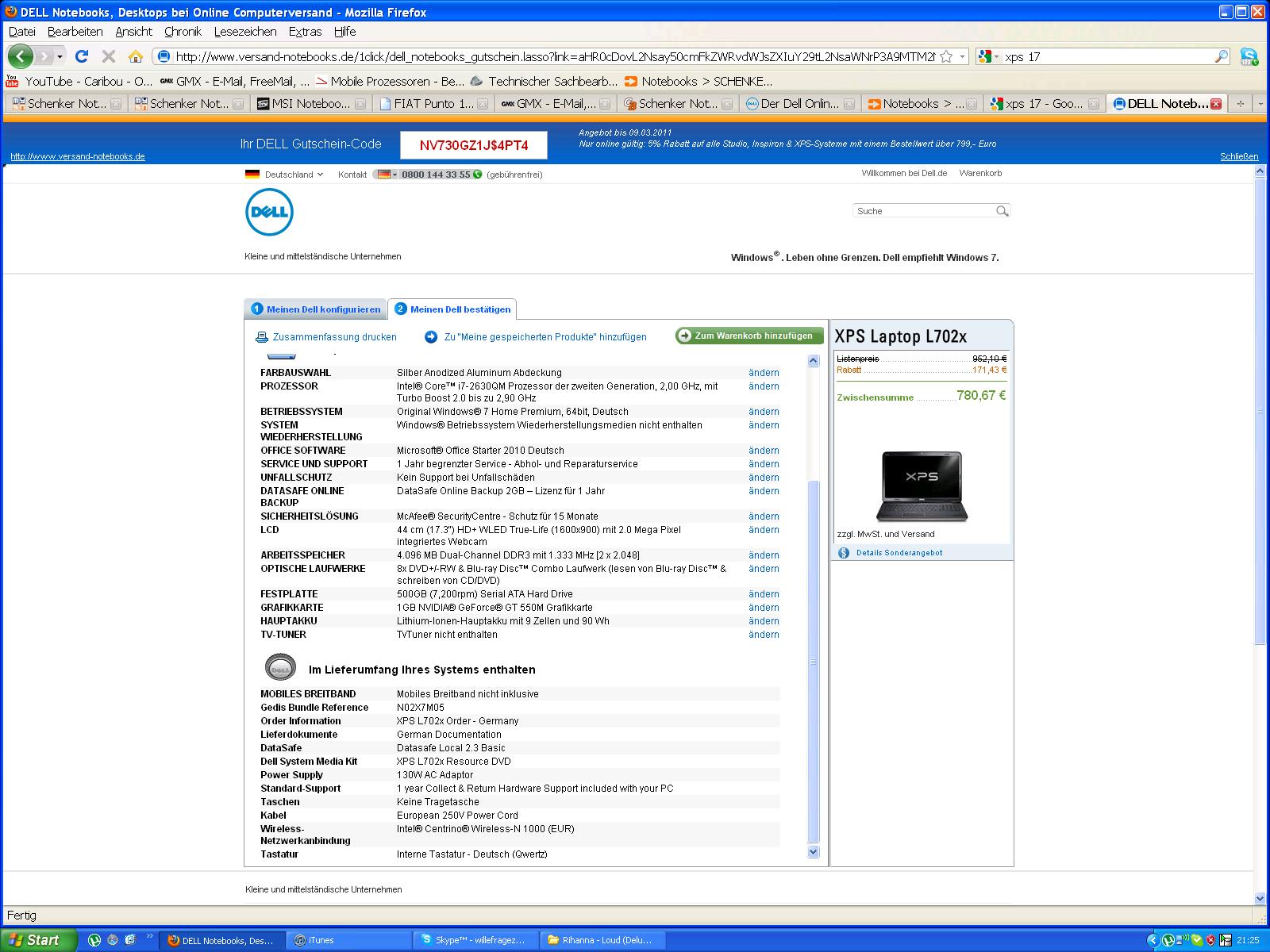Click the green phone call icon
This screenshot has height=952, width=1270.
[x=478, y=175]
